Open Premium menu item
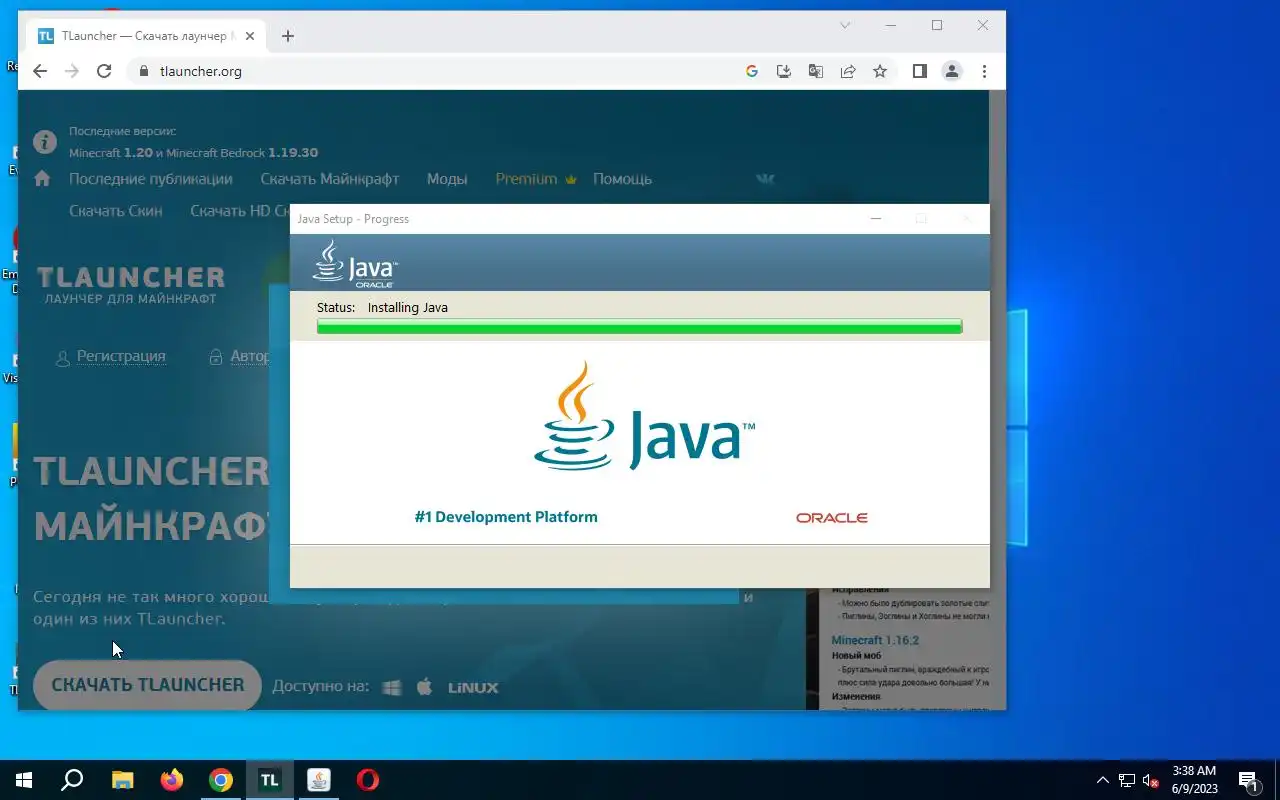Image resolution: width=1280 pixels, height=800 pixels. click(x=536, y=179)
